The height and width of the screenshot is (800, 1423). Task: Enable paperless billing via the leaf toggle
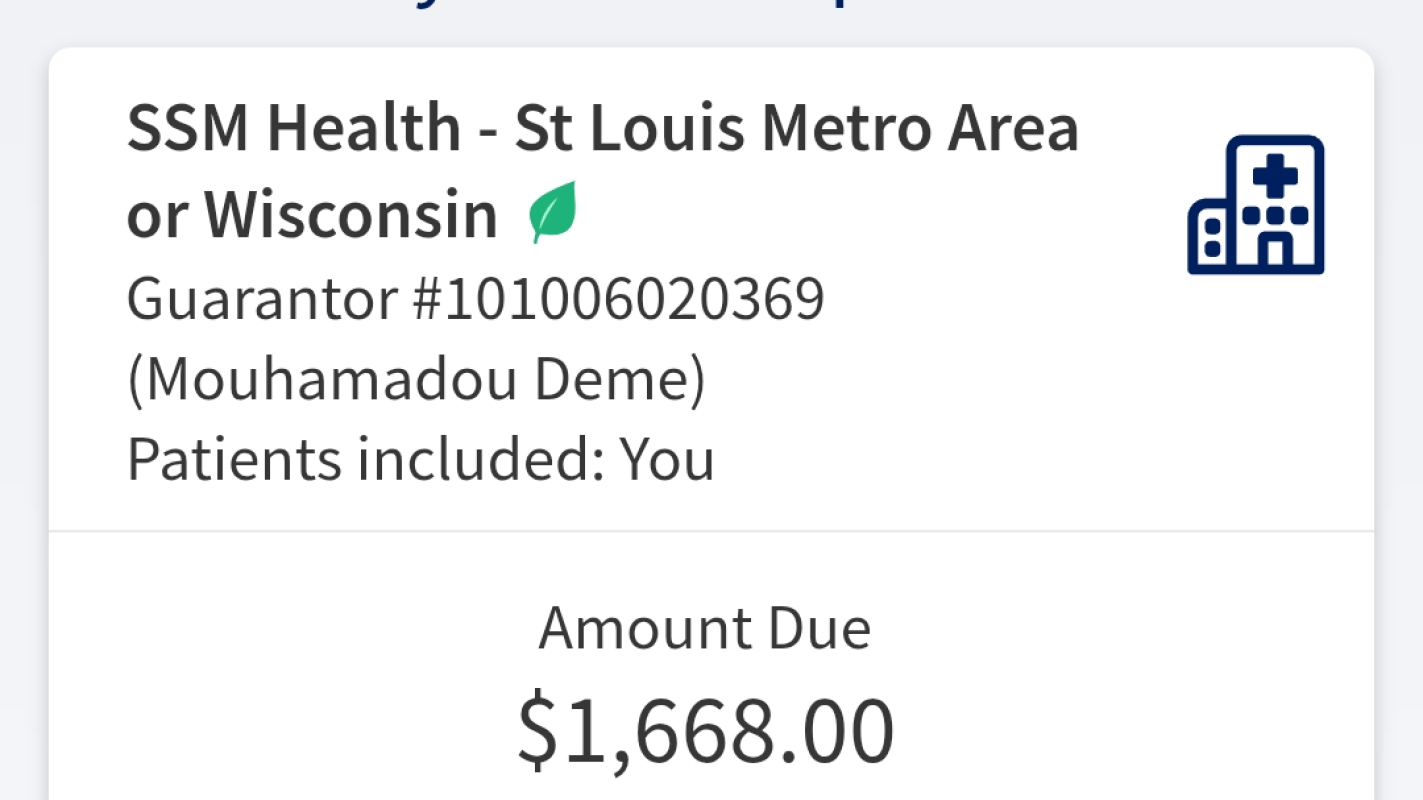pyautogui.click(x=553, y=209)
